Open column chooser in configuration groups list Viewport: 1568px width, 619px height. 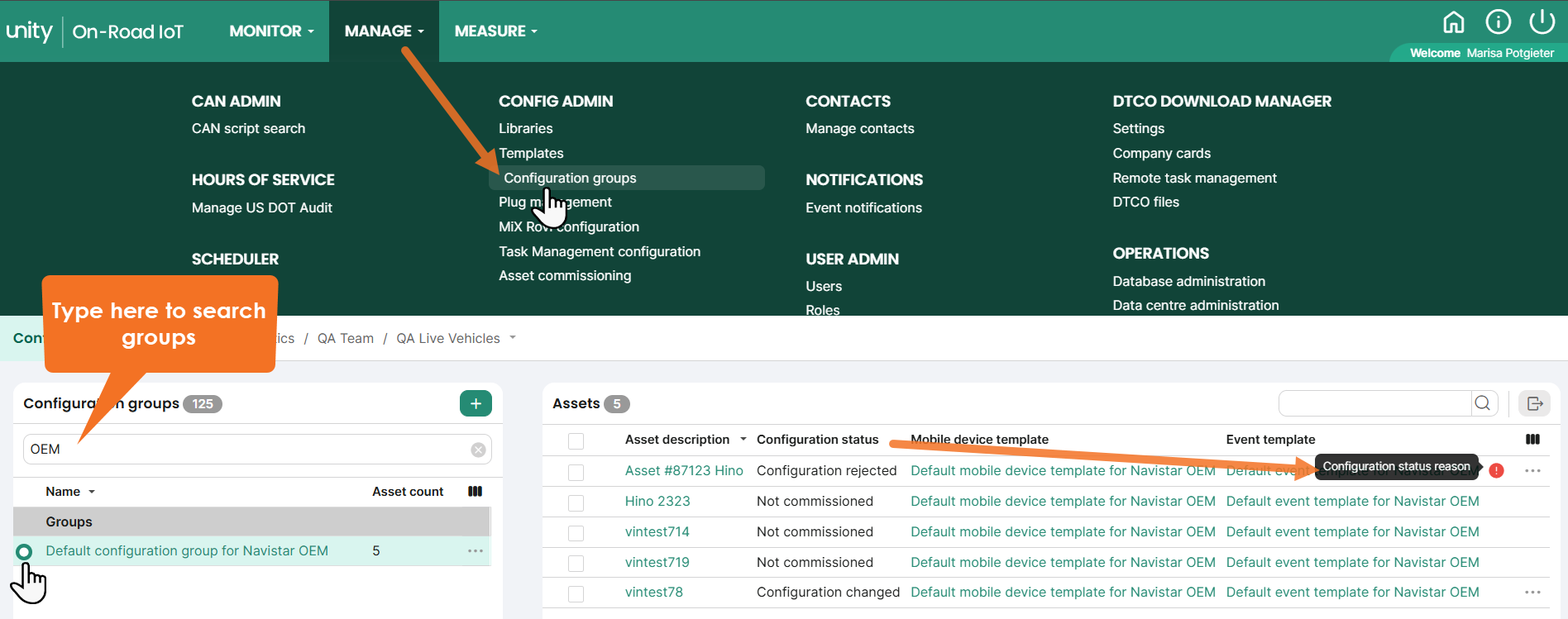[x=475, y=491]
